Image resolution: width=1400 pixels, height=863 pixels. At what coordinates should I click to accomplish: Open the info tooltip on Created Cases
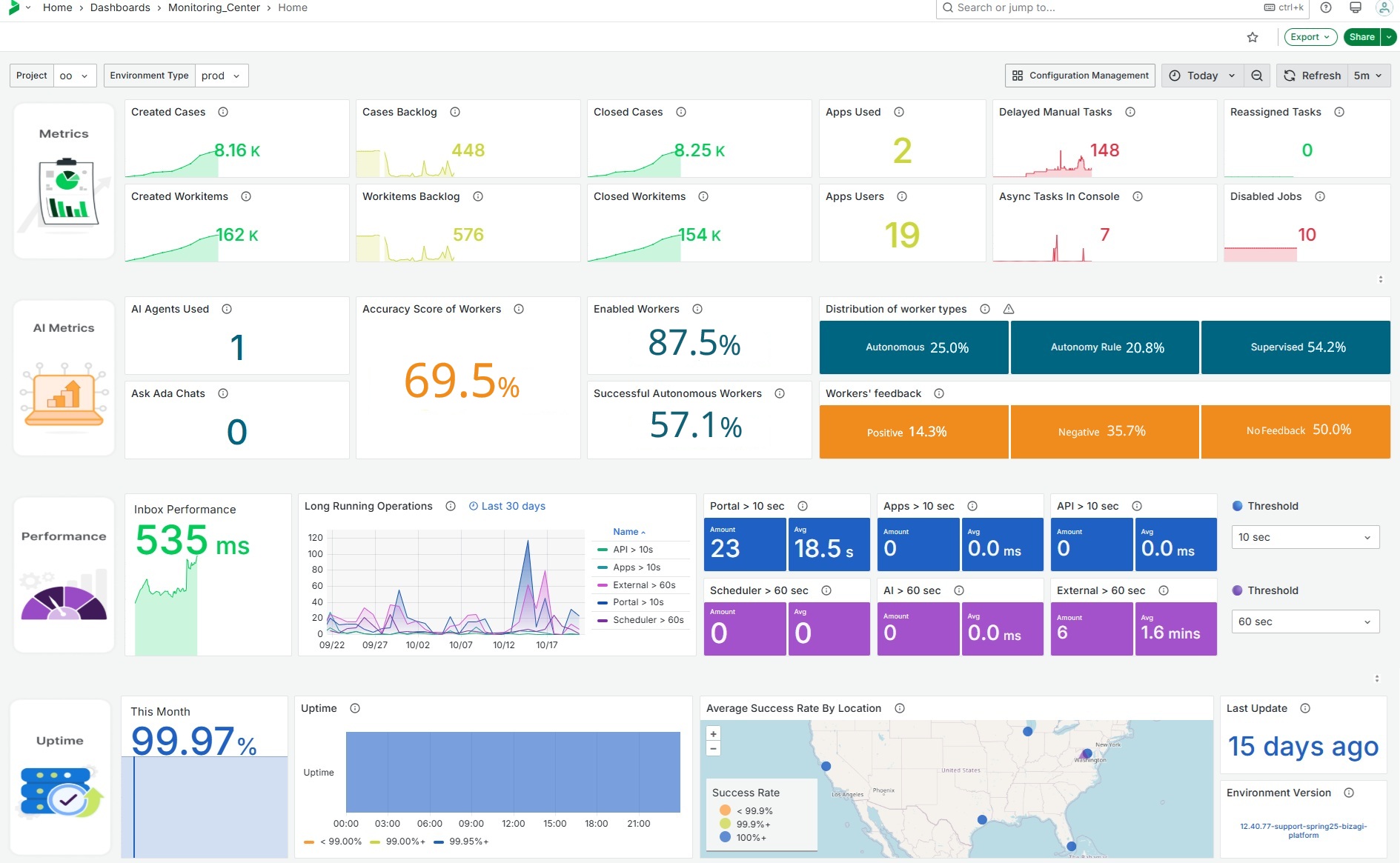[223, 112]
